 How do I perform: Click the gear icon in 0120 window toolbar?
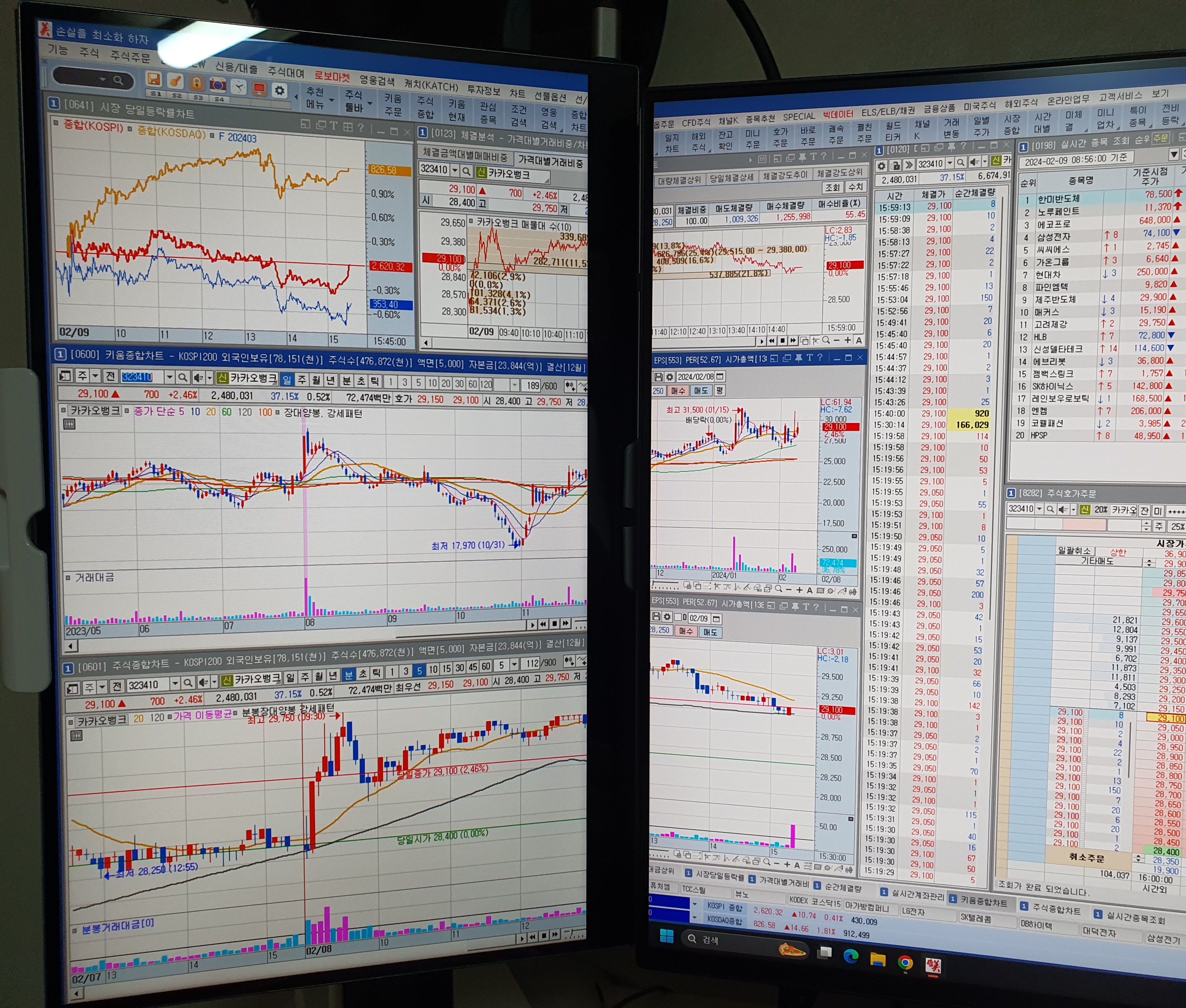tap(881, 166)
